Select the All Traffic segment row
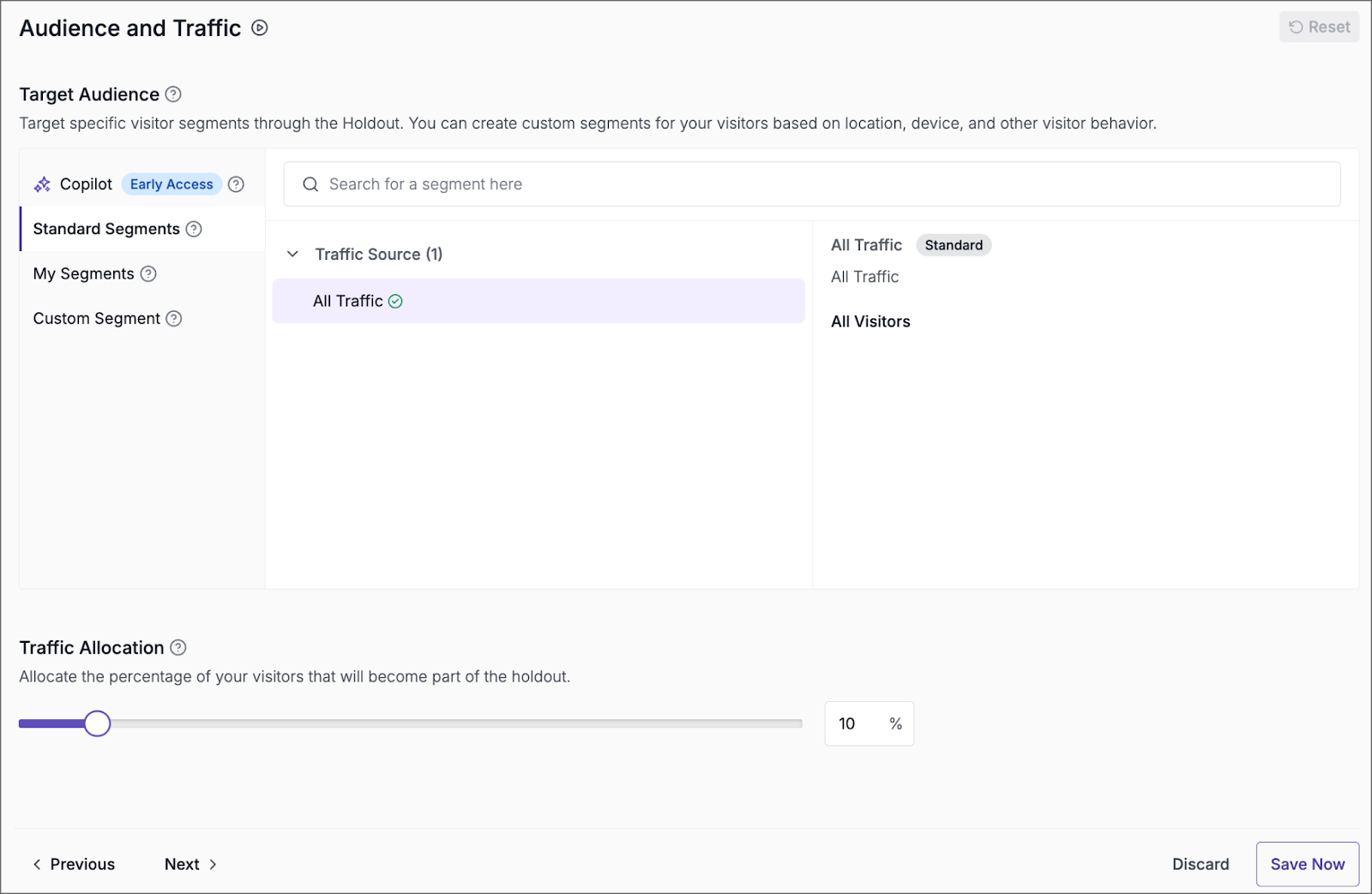Screen dimensions: 1372x894 pyautogui.click(x=538, y=301)
